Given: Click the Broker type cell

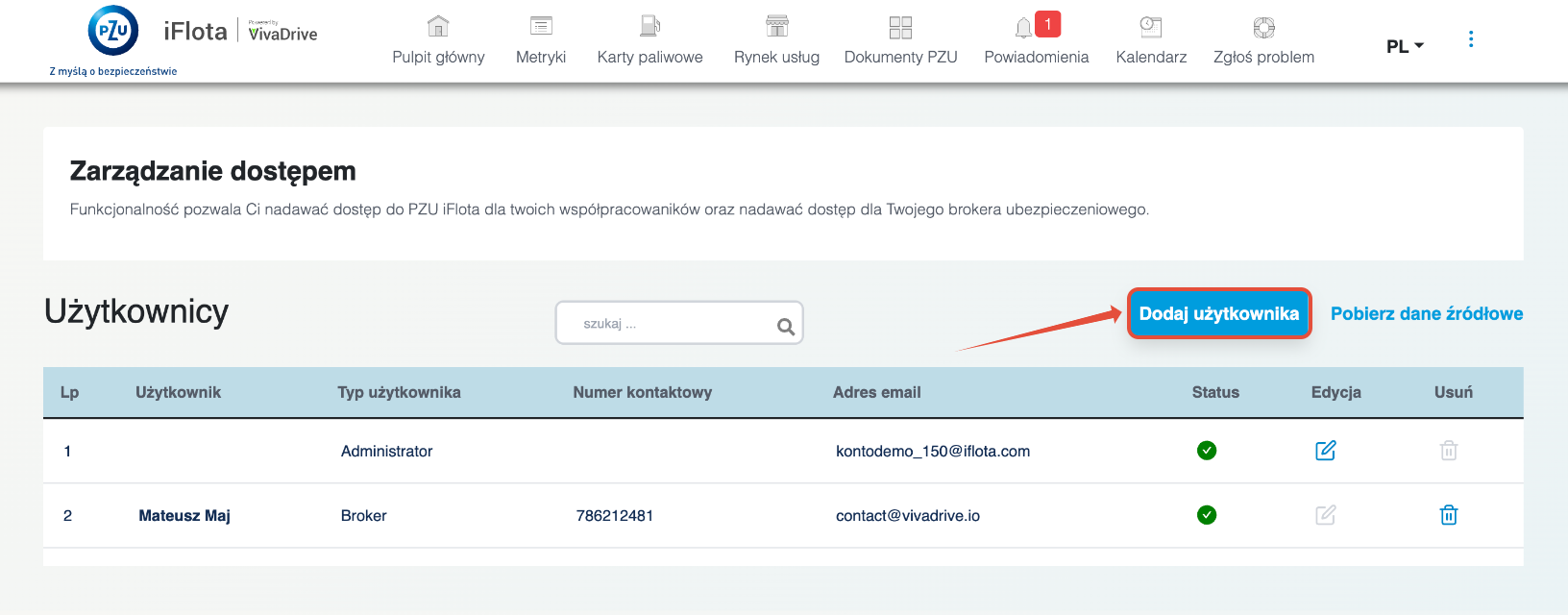Looking at the screenshot, I should pyautogui.click(x=363, y=516).
